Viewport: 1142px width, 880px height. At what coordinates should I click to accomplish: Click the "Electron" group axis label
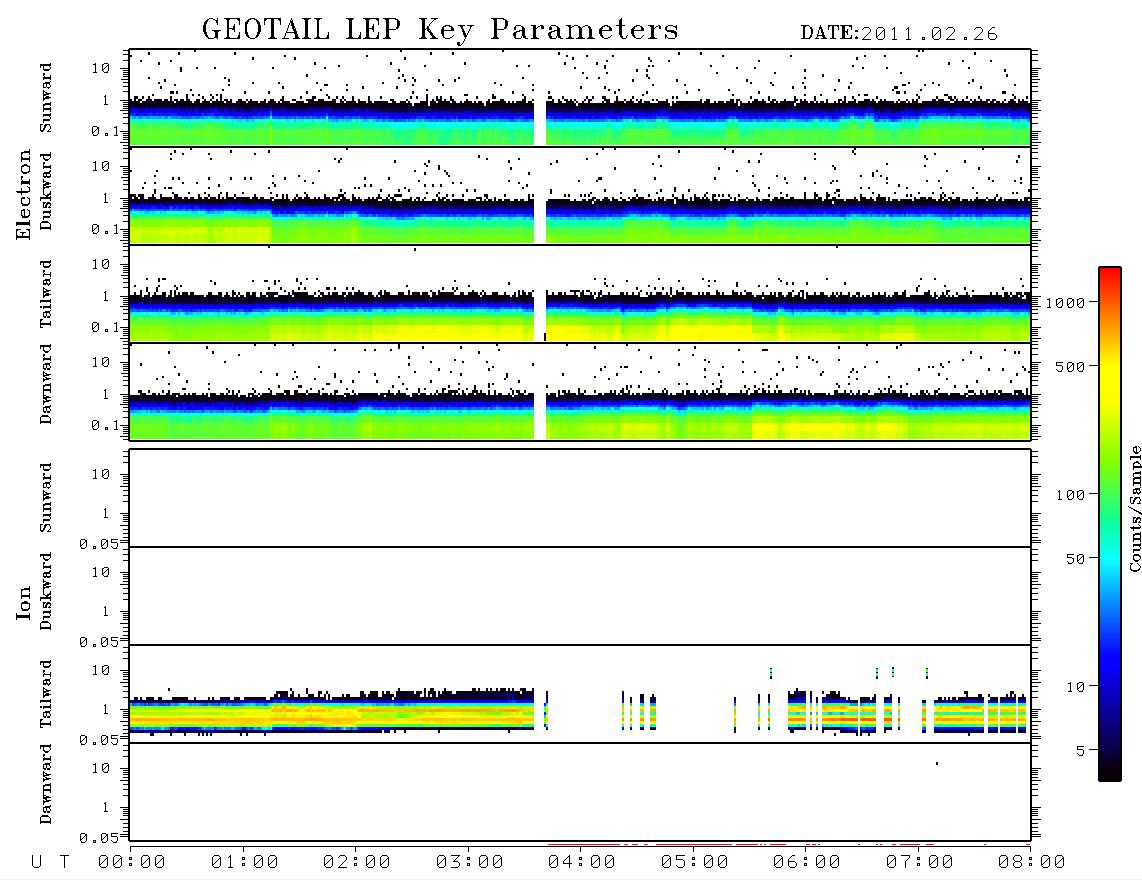[x=24, y=195]
